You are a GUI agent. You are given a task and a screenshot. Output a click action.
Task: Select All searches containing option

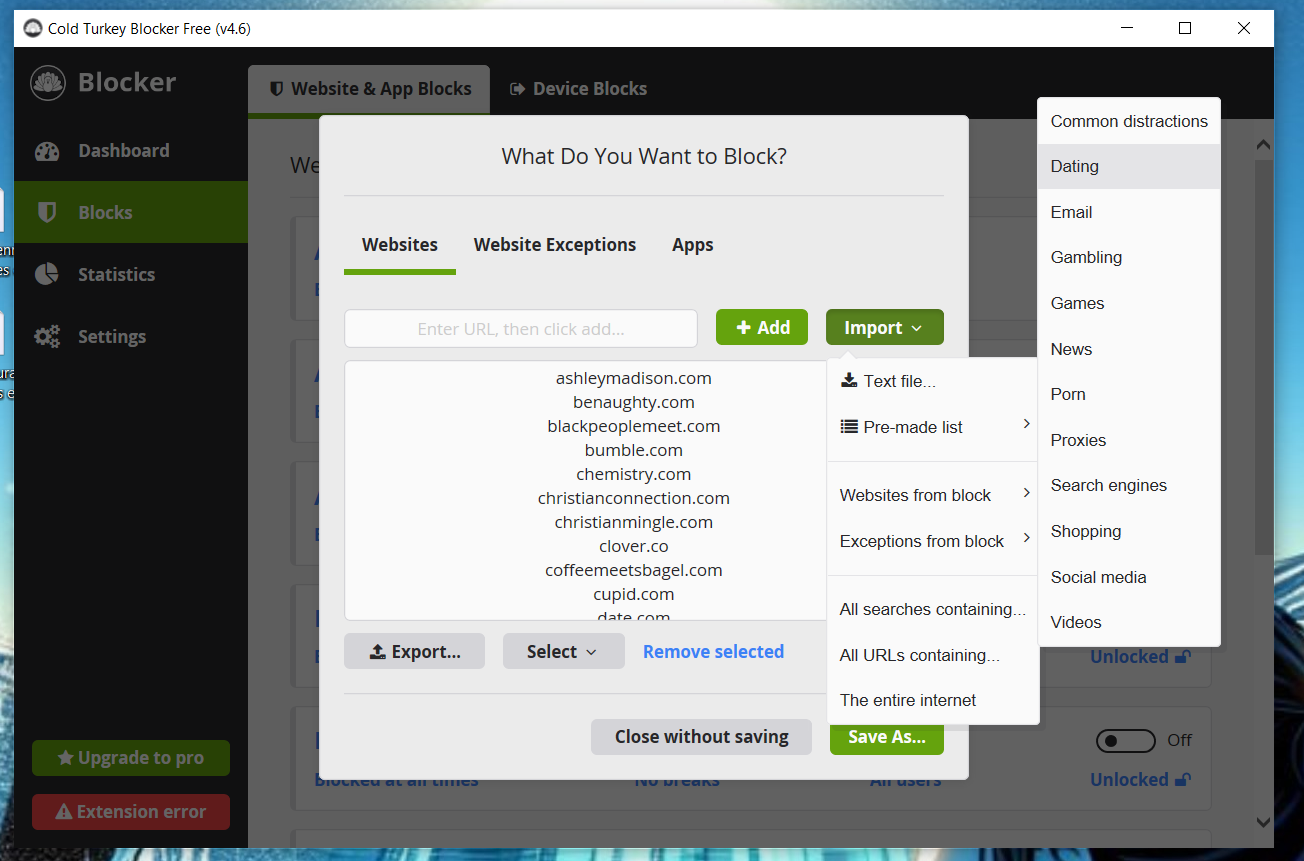(x=933, y=609)
